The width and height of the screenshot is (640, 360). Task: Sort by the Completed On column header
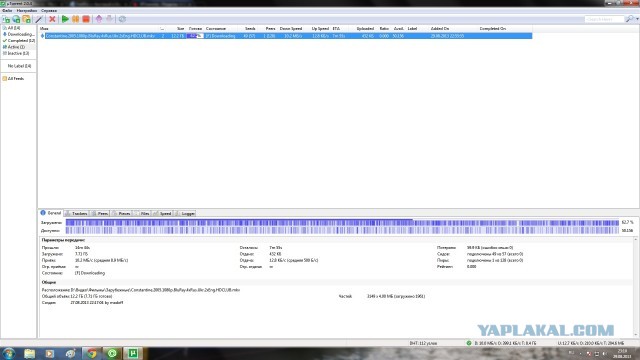(493, 29)
